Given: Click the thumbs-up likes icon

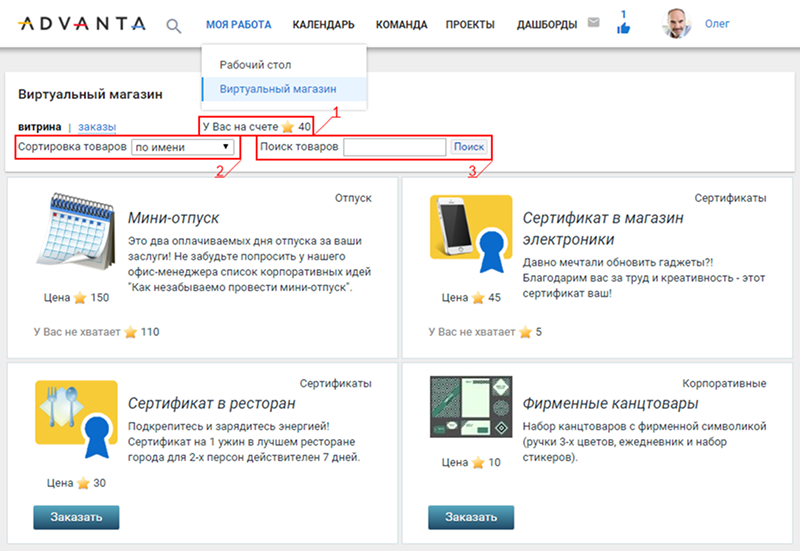Looking at the screenshot, I should [623, 28].
